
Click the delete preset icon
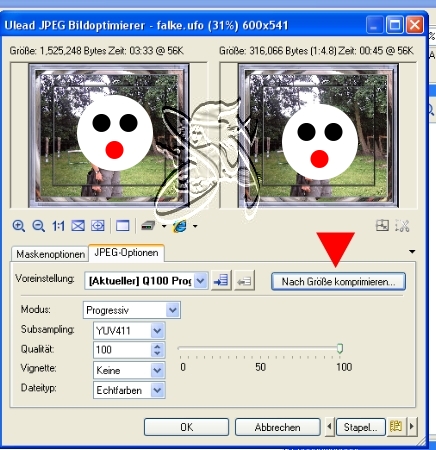244,281
